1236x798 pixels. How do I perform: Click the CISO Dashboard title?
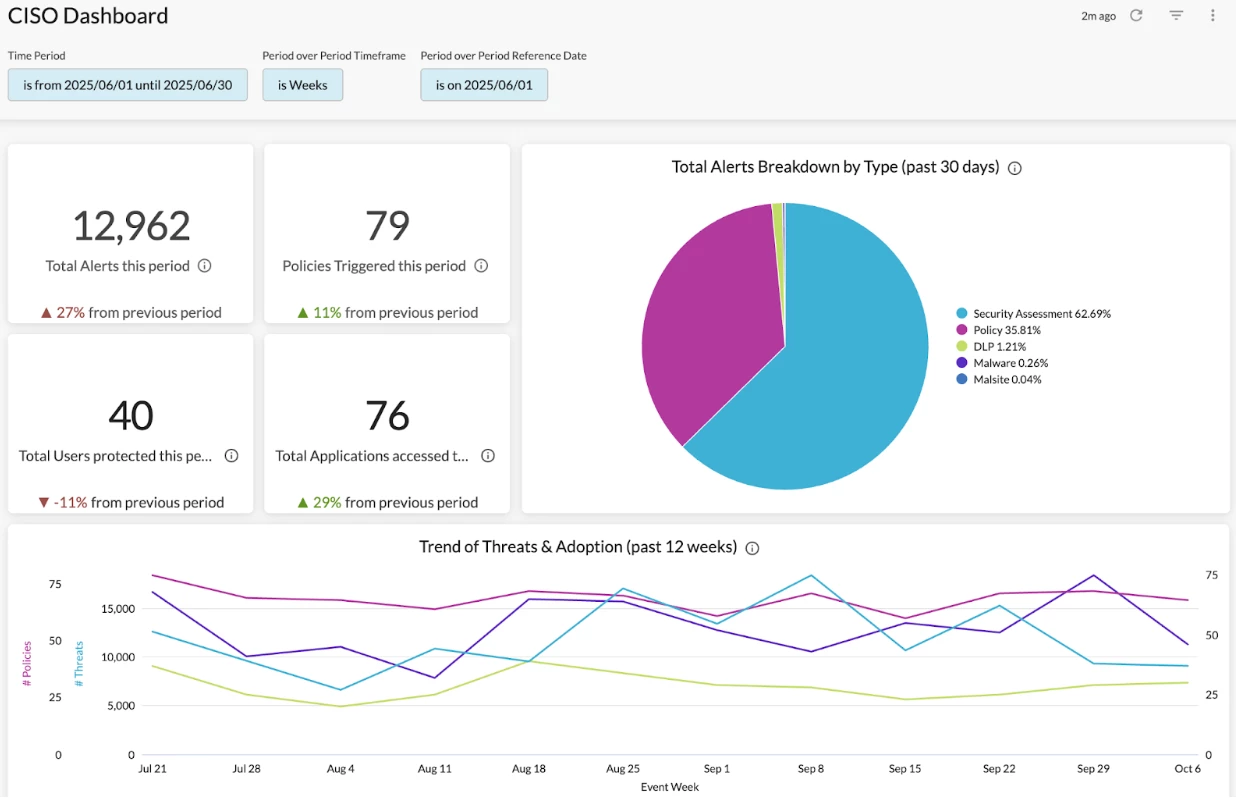click(88, 16)
